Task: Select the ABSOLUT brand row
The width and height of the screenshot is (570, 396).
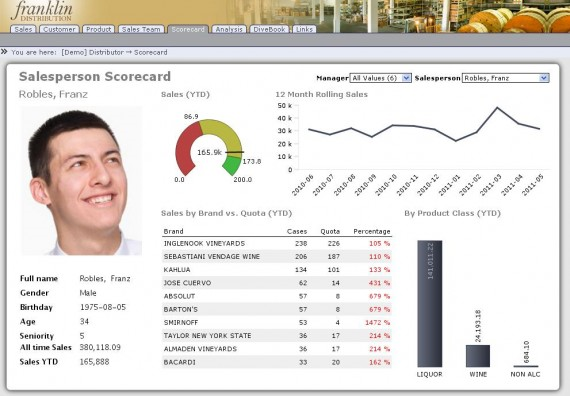Action: pos(277,296)
